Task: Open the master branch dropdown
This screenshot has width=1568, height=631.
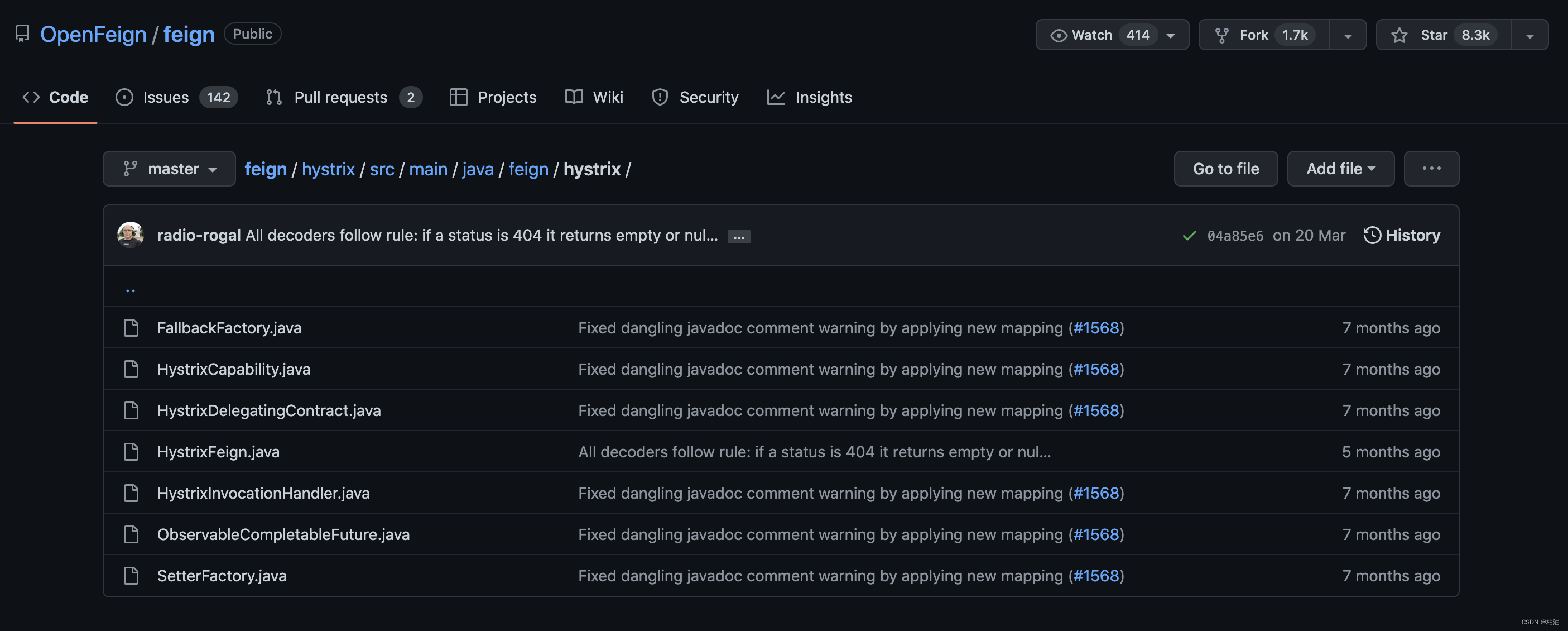Action: (x=169, y=169)
